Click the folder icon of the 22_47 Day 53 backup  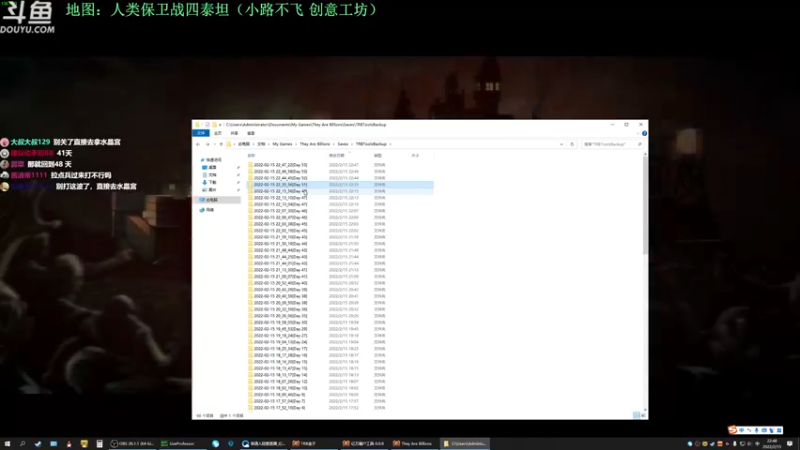(250, 165)
